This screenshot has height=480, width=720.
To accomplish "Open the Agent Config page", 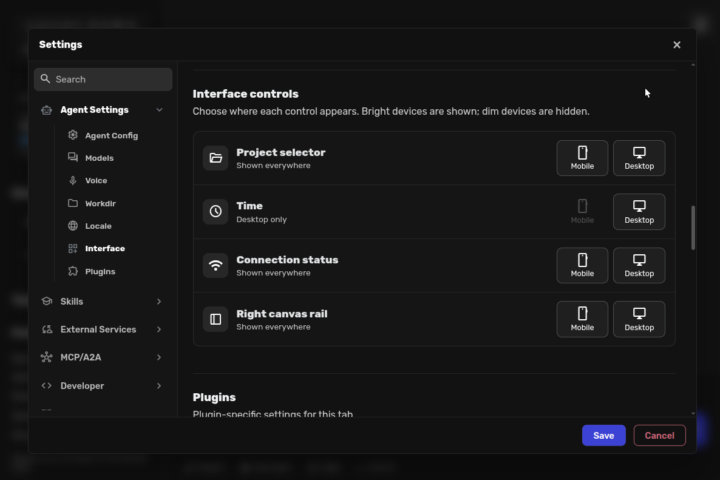I will [x=114, y=136].
